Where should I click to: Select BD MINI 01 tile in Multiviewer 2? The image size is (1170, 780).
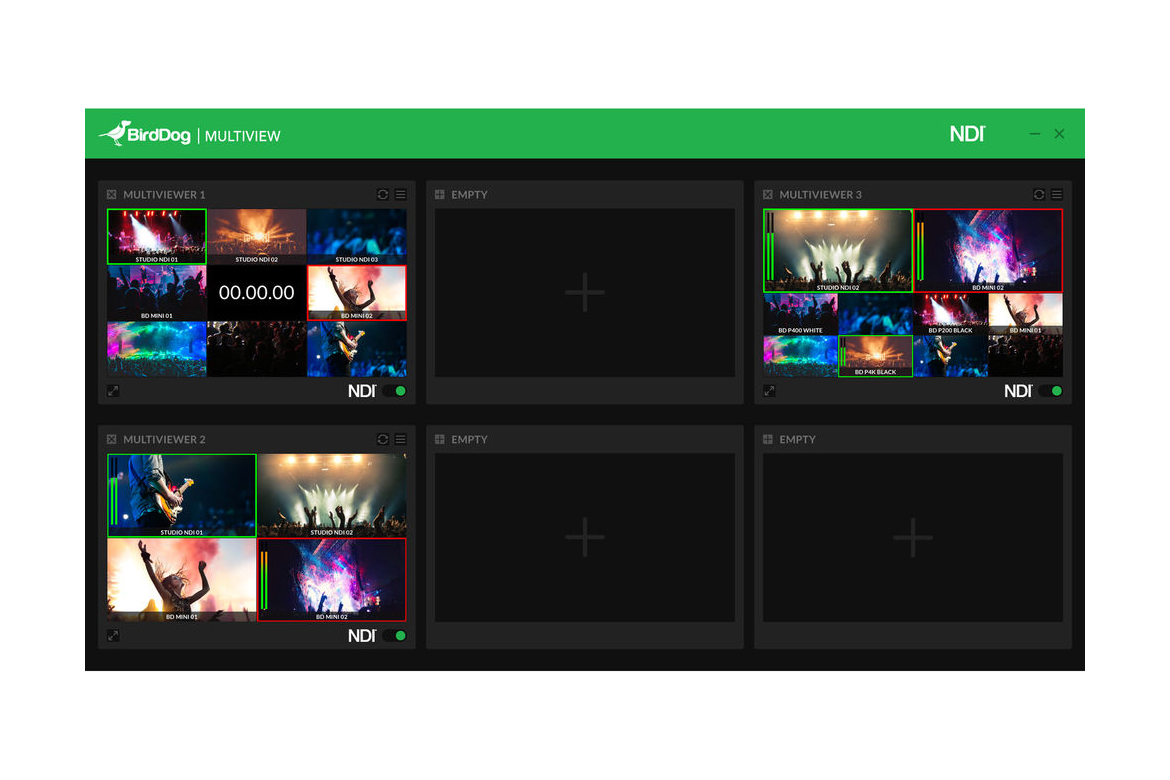coord(182,580)
